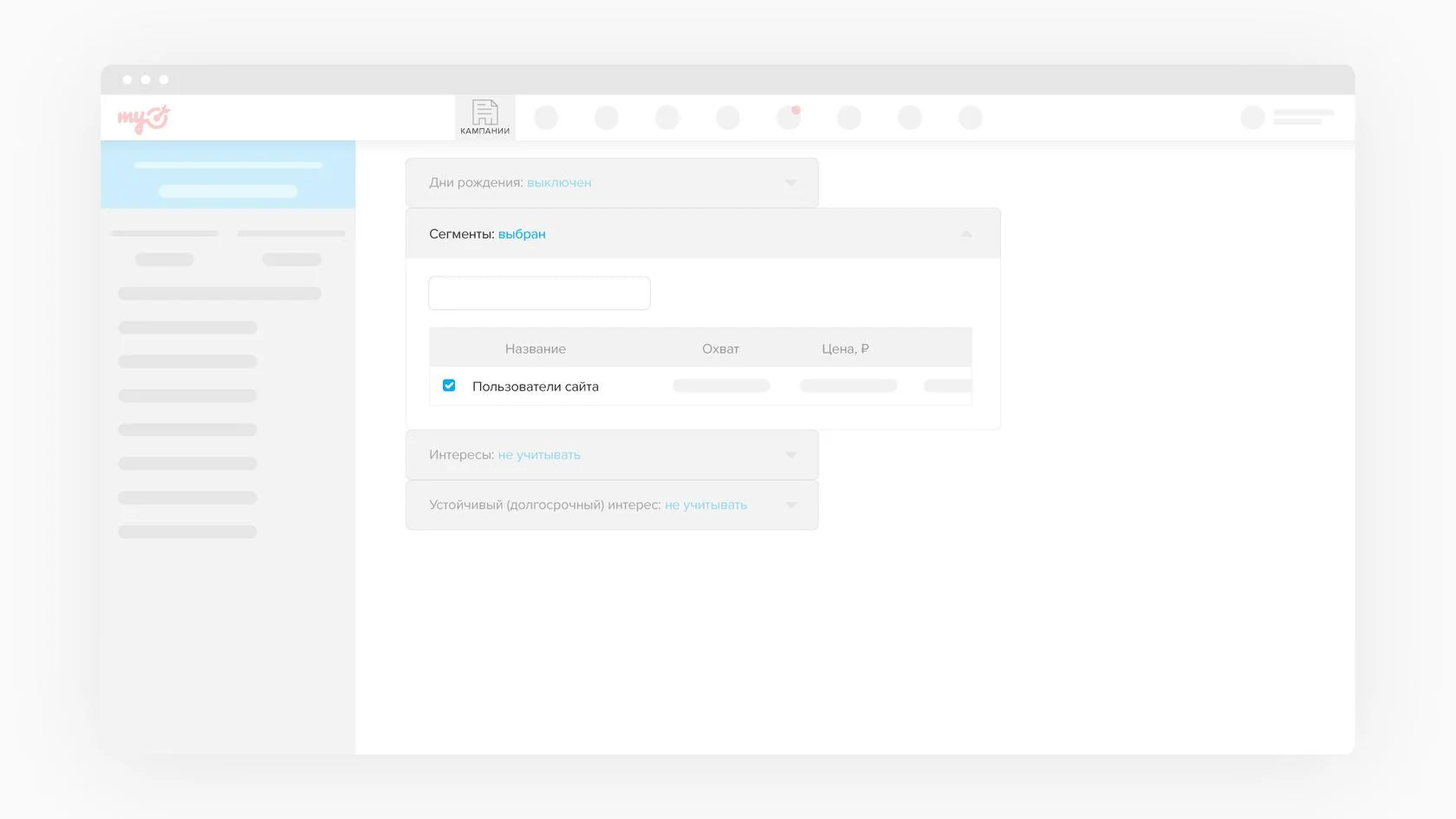1456x819 pixels.
Task: Expand the Интересы dropdown arrow
Action: coord(790,455)
